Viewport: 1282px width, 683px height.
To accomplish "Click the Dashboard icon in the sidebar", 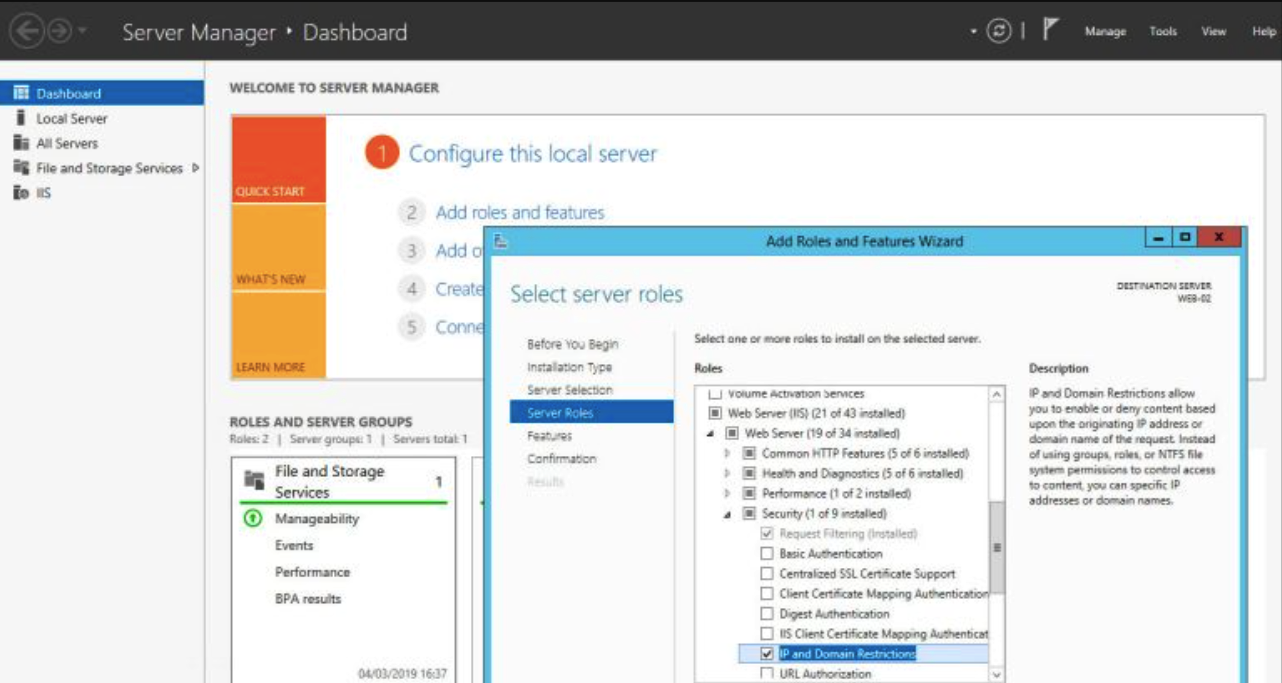I will tap(21, 93).
